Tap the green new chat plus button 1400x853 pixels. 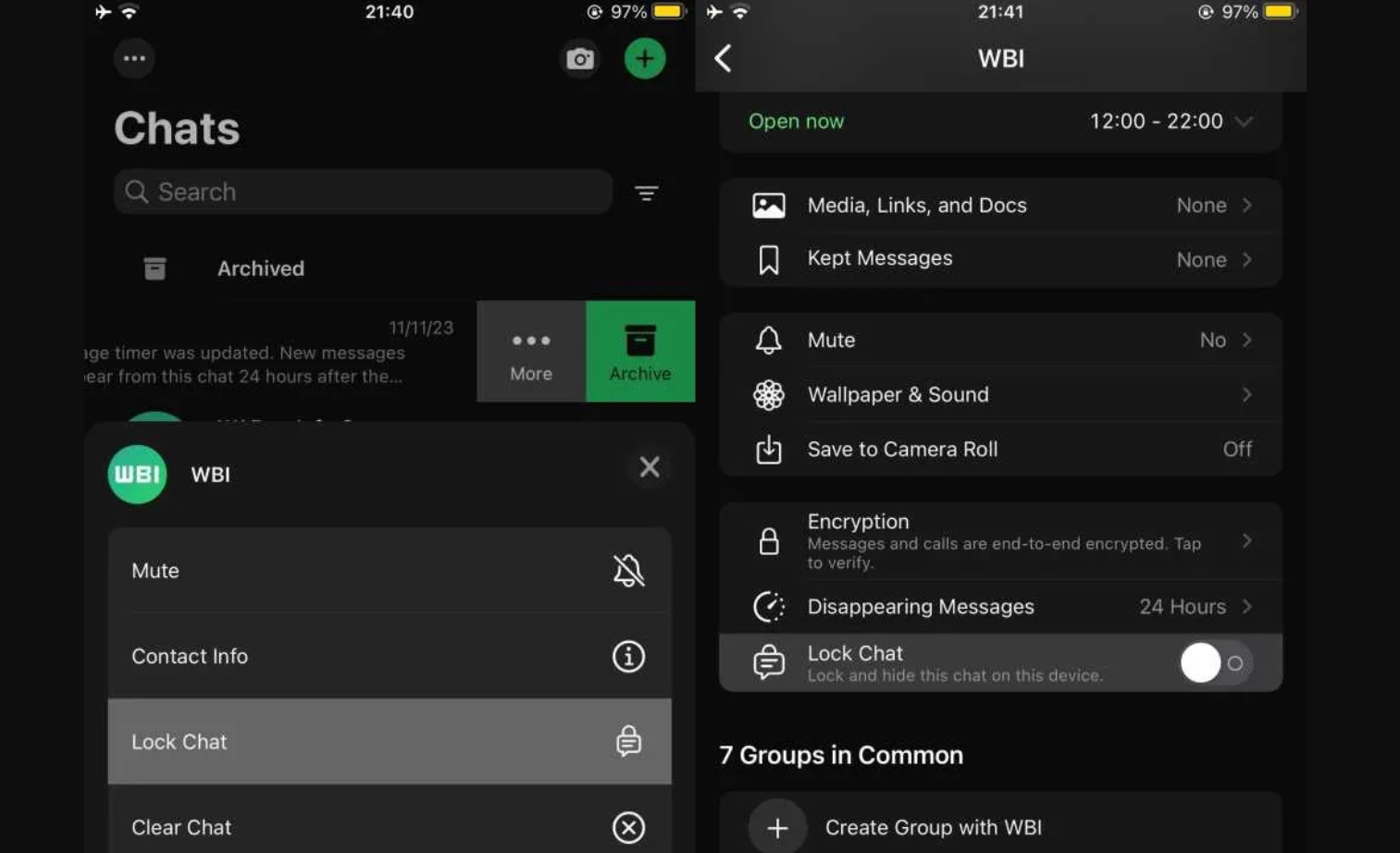click(x=645, y=59)
